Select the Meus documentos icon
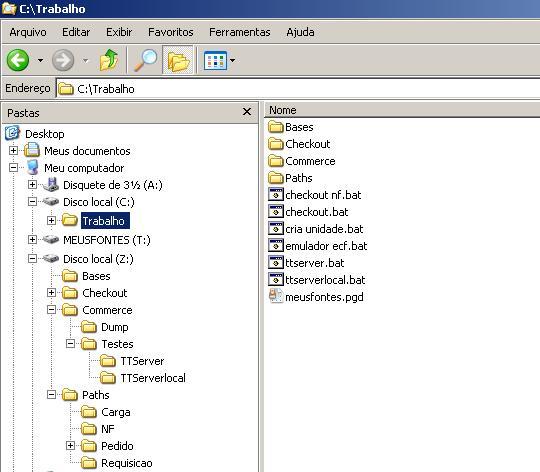 click(x=32, y=150)
